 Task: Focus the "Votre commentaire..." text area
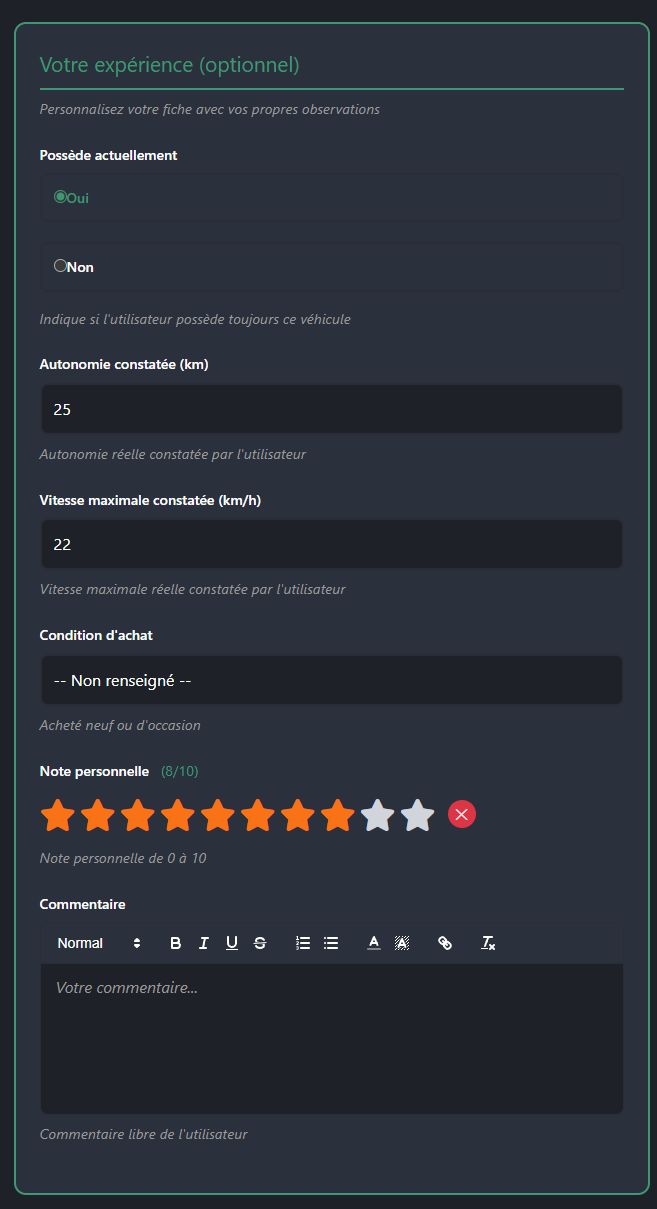331,1040
